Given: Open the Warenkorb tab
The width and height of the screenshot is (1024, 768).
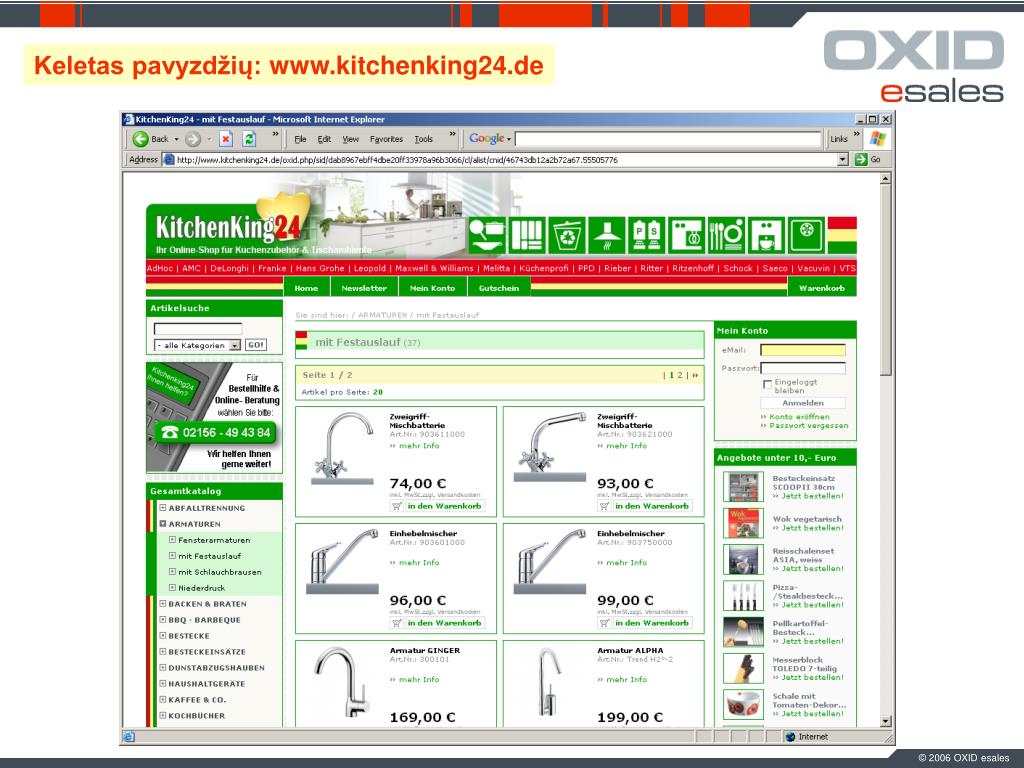Looking at the screenshot, I should [x=822, y=288].
